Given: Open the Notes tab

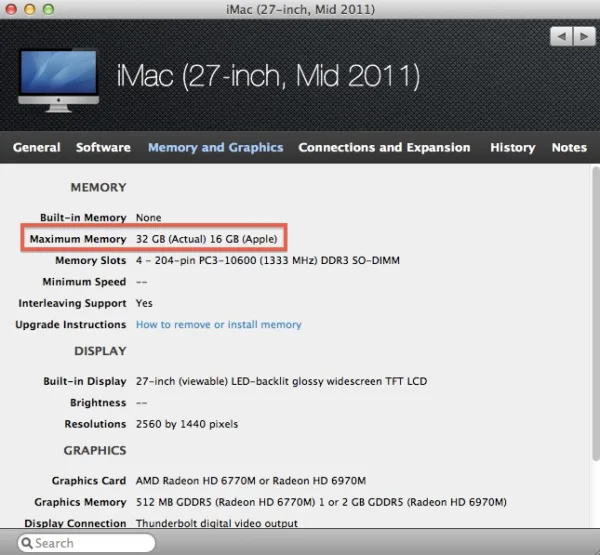Looking at the screenshot, I should click(569, 147).
